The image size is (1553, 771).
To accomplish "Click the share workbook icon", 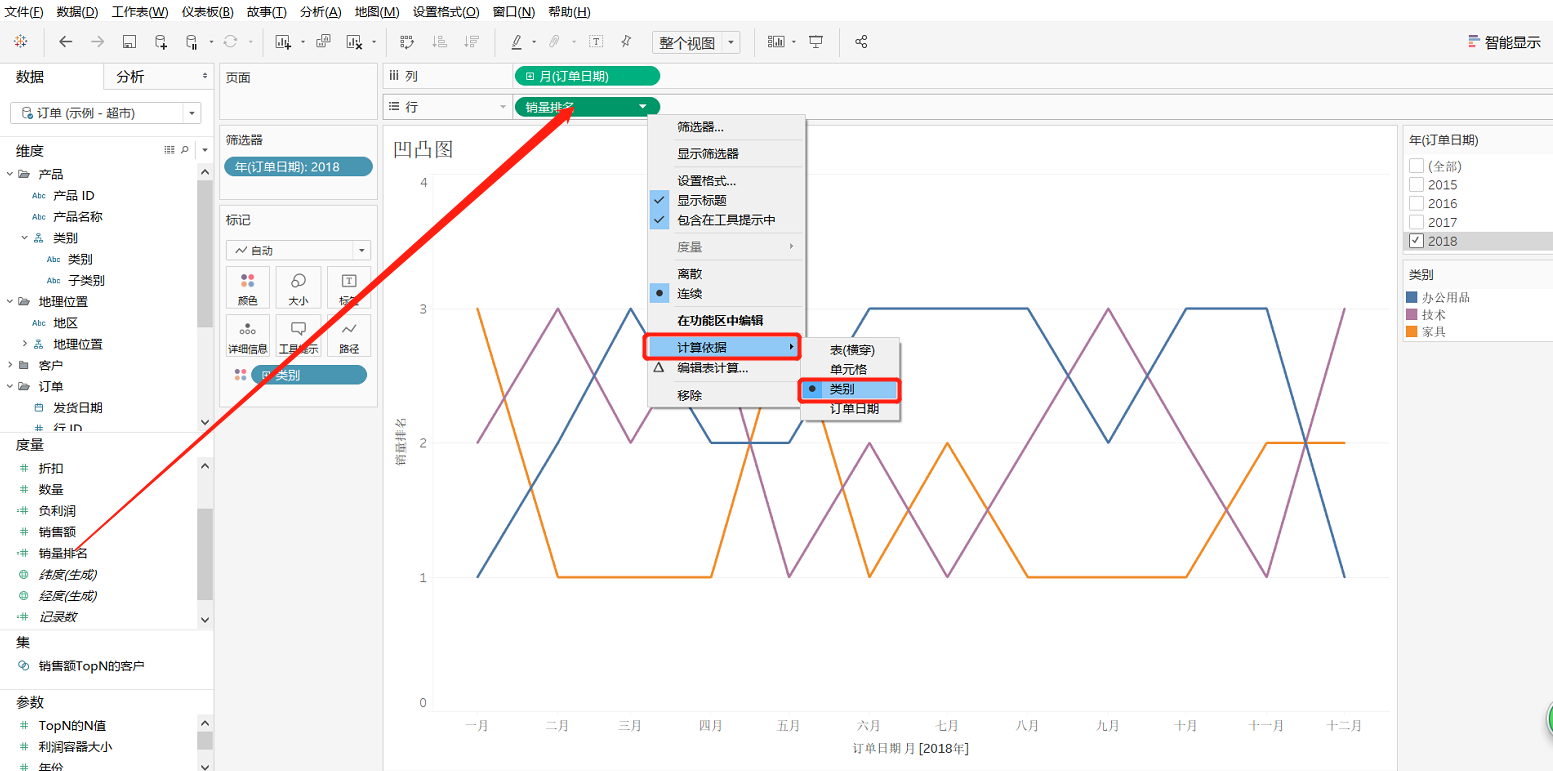I will point(861,42).
